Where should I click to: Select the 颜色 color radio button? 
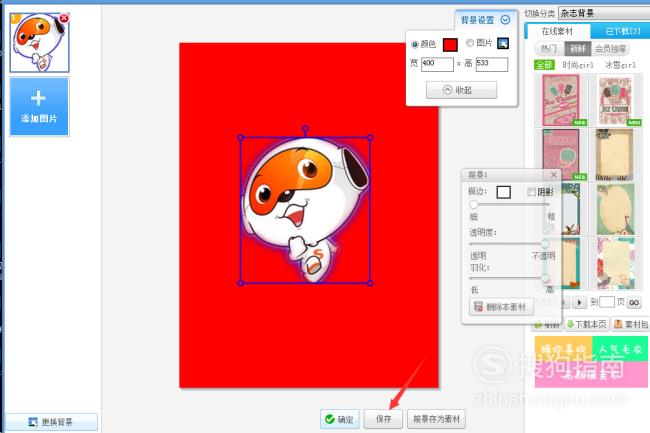(415, 44)
